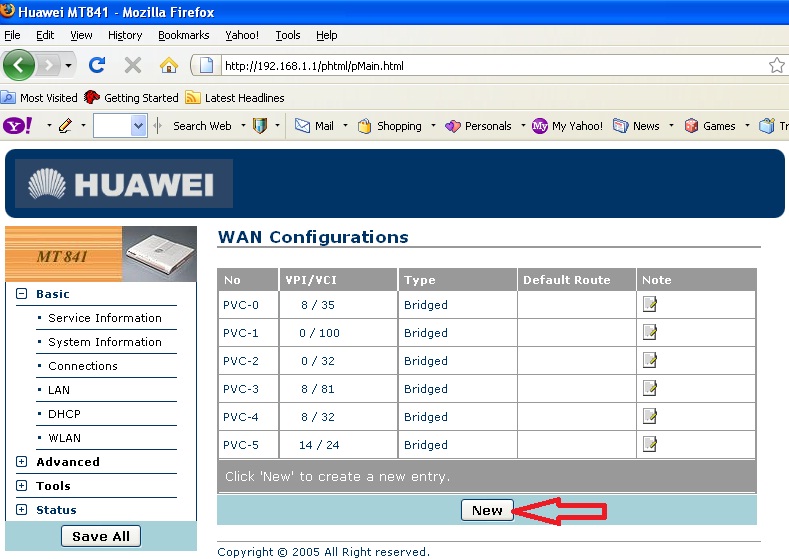Open Yahoo News toolbar item
Viewport: 789px width, 559px height.
[636, 126]
